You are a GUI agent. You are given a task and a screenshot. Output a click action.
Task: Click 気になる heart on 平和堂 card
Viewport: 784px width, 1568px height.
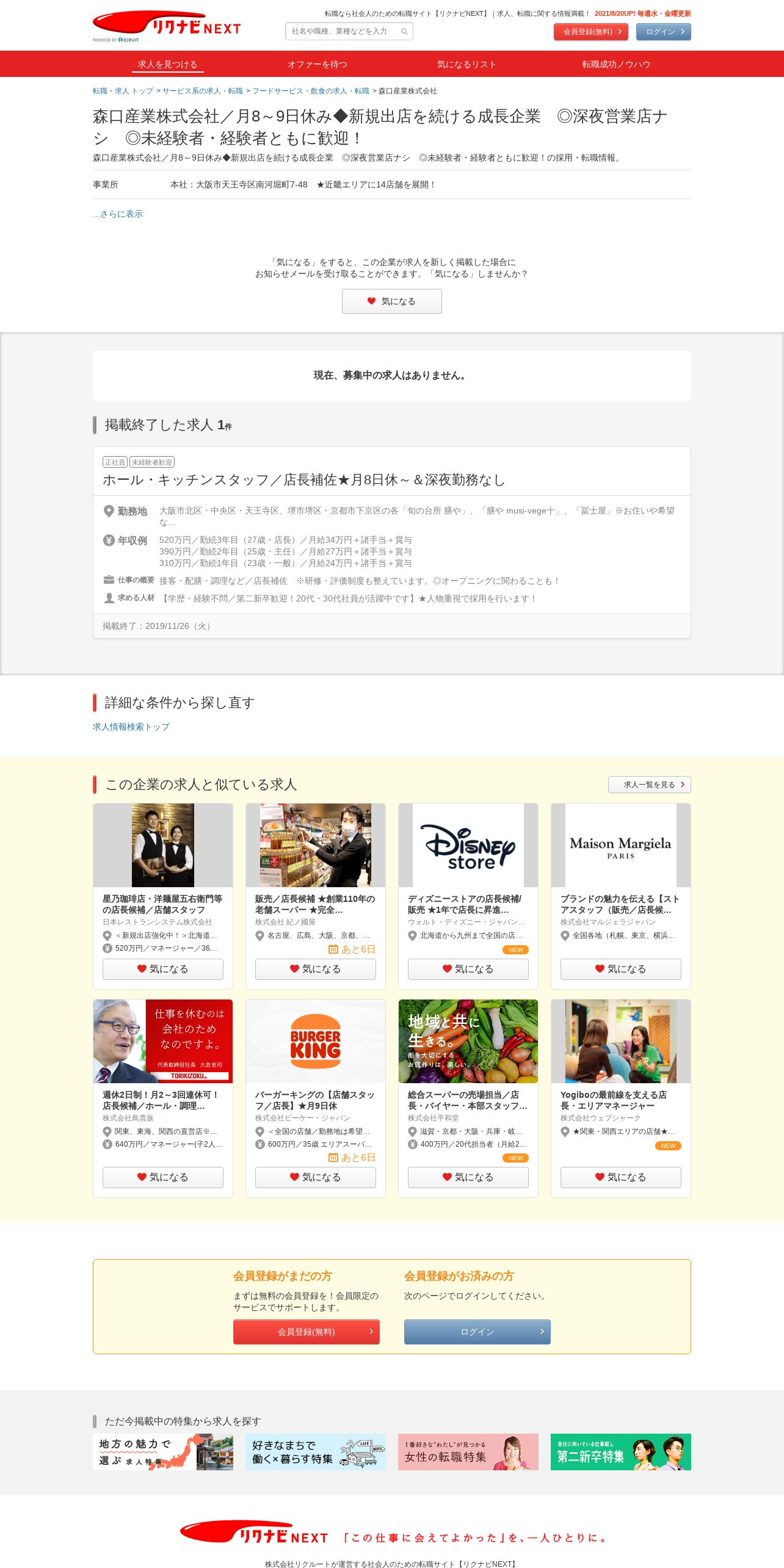[468, 1177]
